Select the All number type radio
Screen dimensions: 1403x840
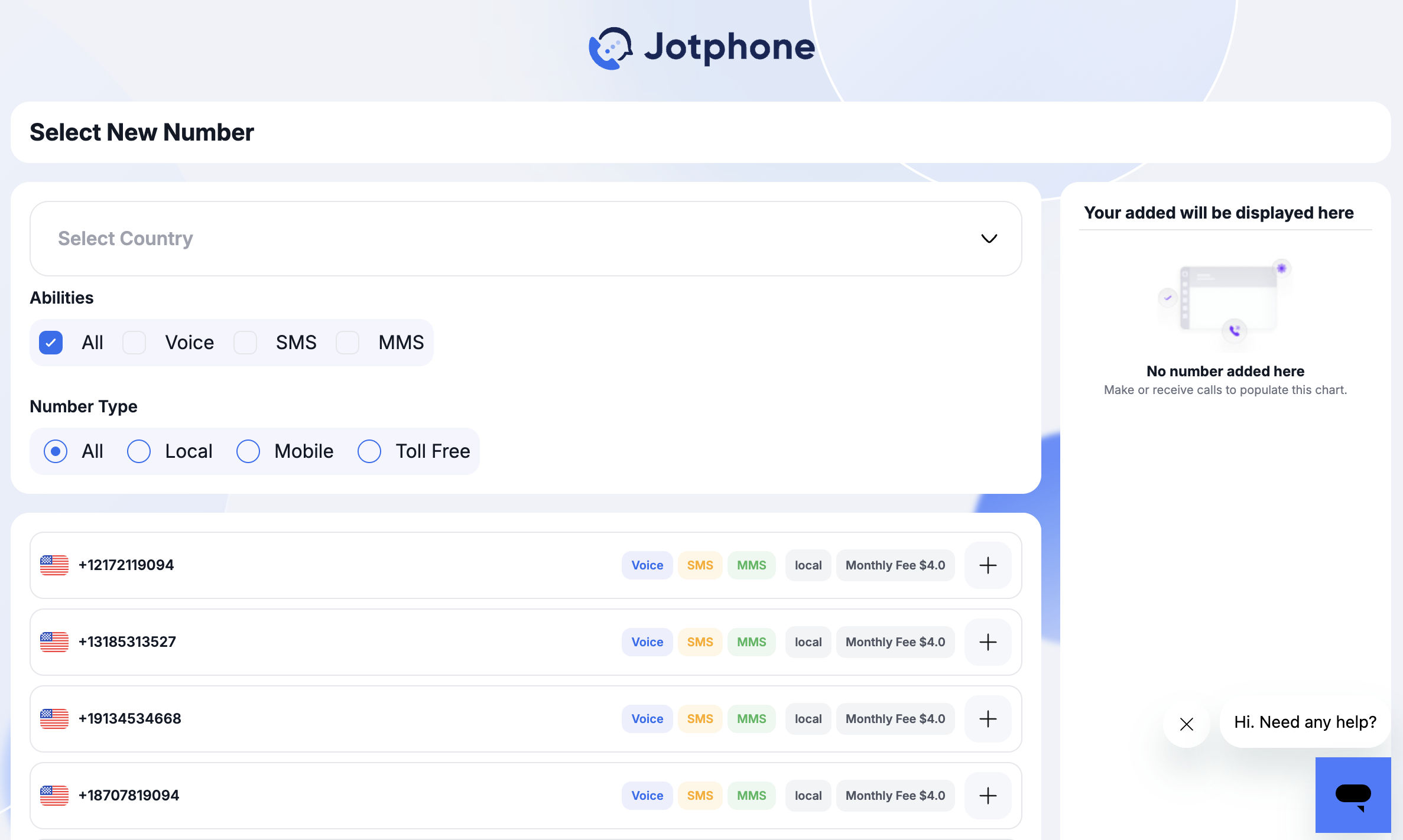pos(56,451)
